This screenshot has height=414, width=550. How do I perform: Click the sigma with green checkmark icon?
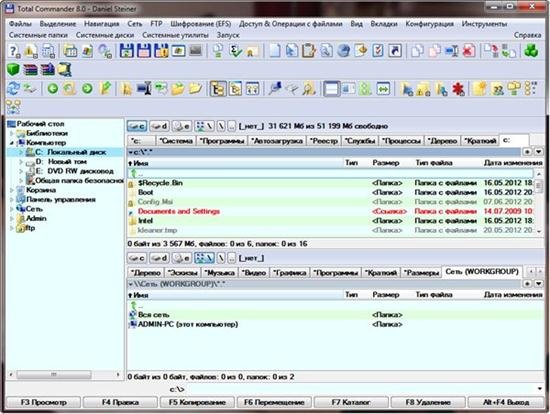(x=236, y=51)
